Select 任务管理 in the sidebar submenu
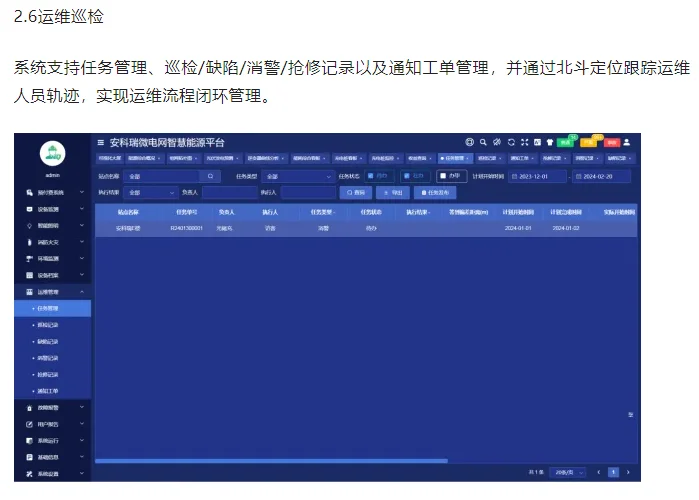699x500 pixels. [53, 308]
